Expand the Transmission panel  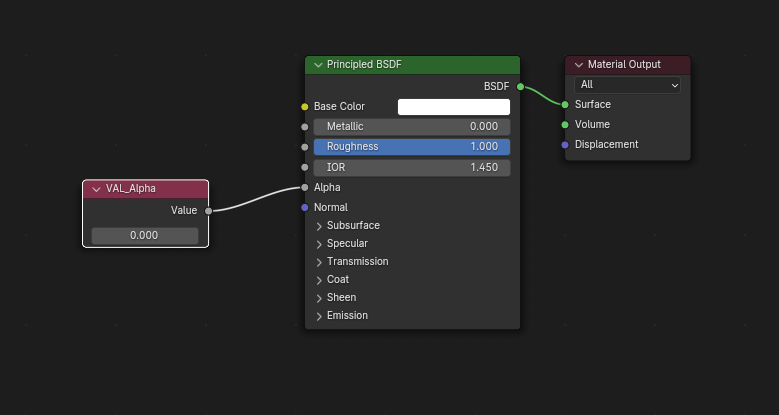click(319, 262)
